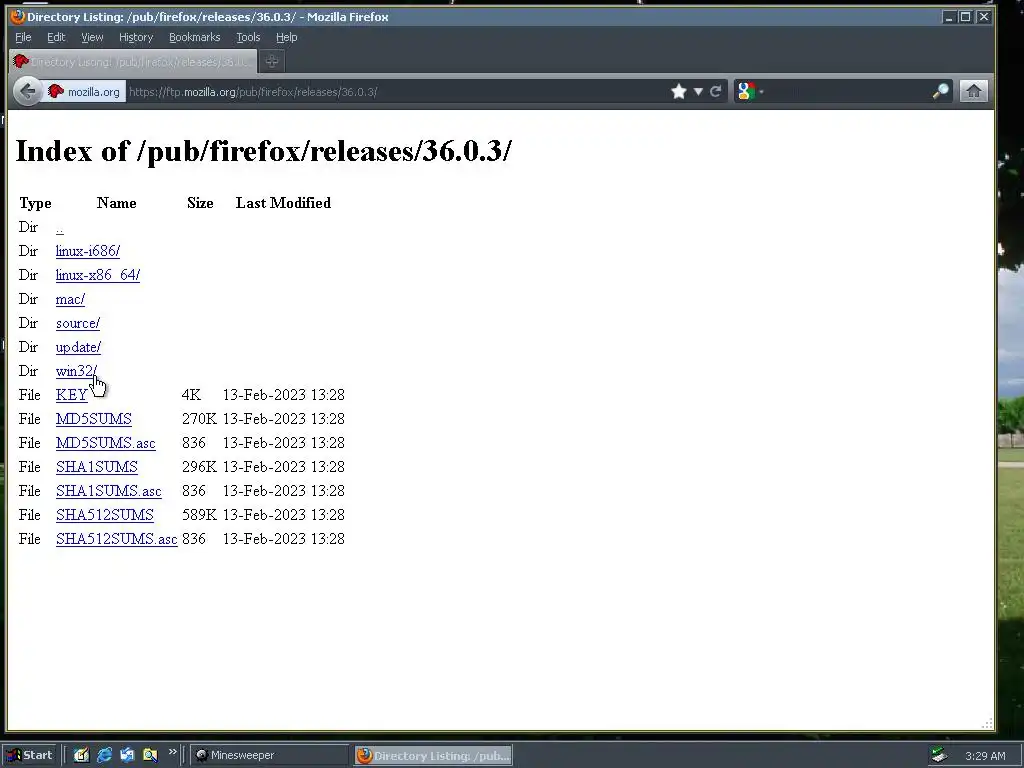The image size is (1024, 768).
Task: Open the SHA1SUMS file link
Action: click(97, 467)
